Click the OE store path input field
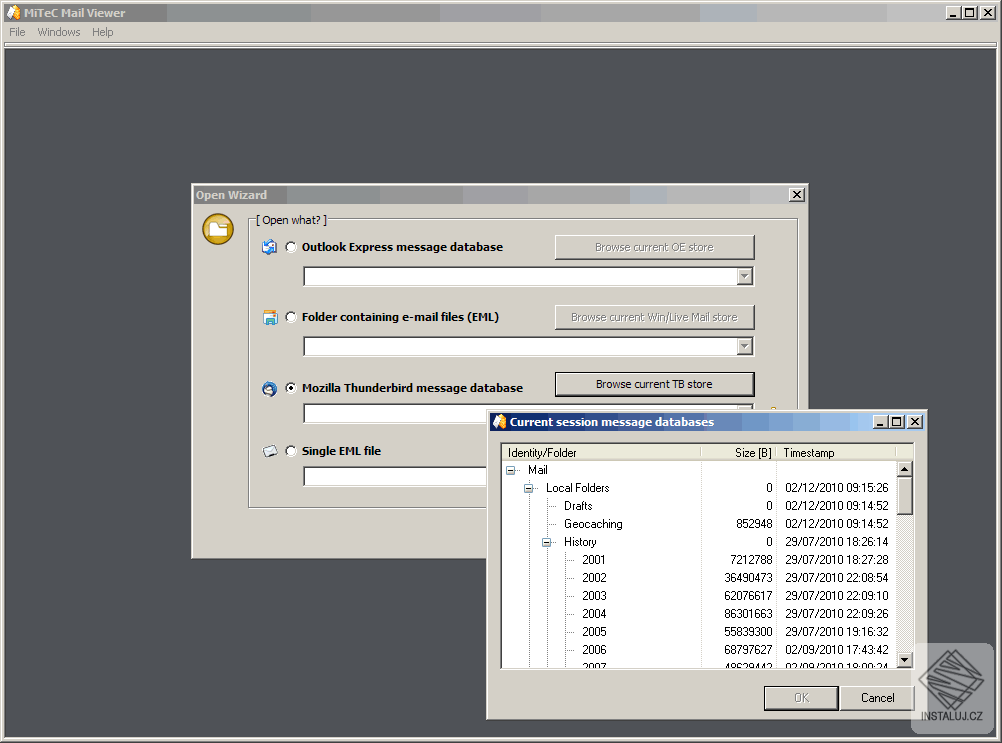 pyautogui.click(x=520, y=276)
